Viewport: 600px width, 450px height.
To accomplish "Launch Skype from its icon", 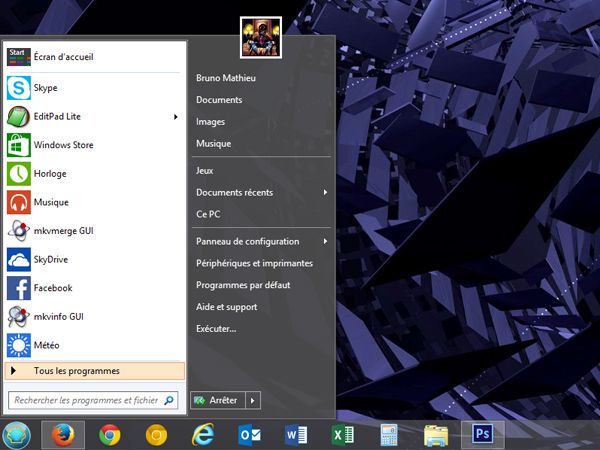I will [x=19, y=88].
